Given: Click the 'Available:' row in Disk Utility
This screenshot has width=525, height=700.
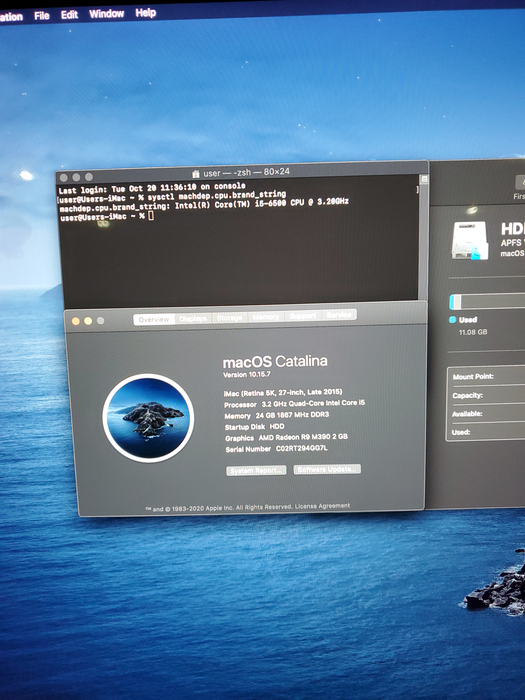Looking at the screenshot, I should click(488, 413).
